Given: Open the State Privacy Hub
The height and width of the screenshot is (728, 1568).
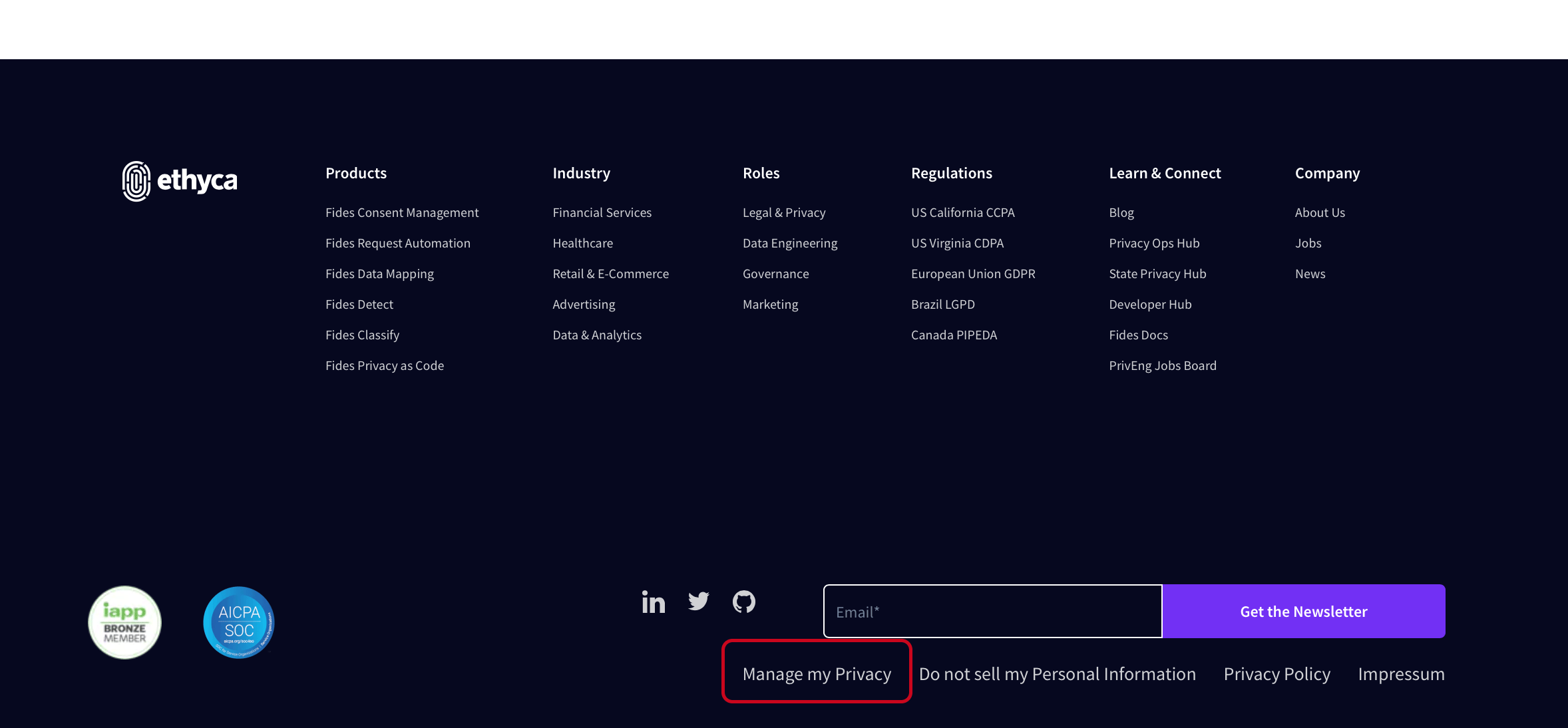Looking at the screenshot, I should click(1157, 273).
